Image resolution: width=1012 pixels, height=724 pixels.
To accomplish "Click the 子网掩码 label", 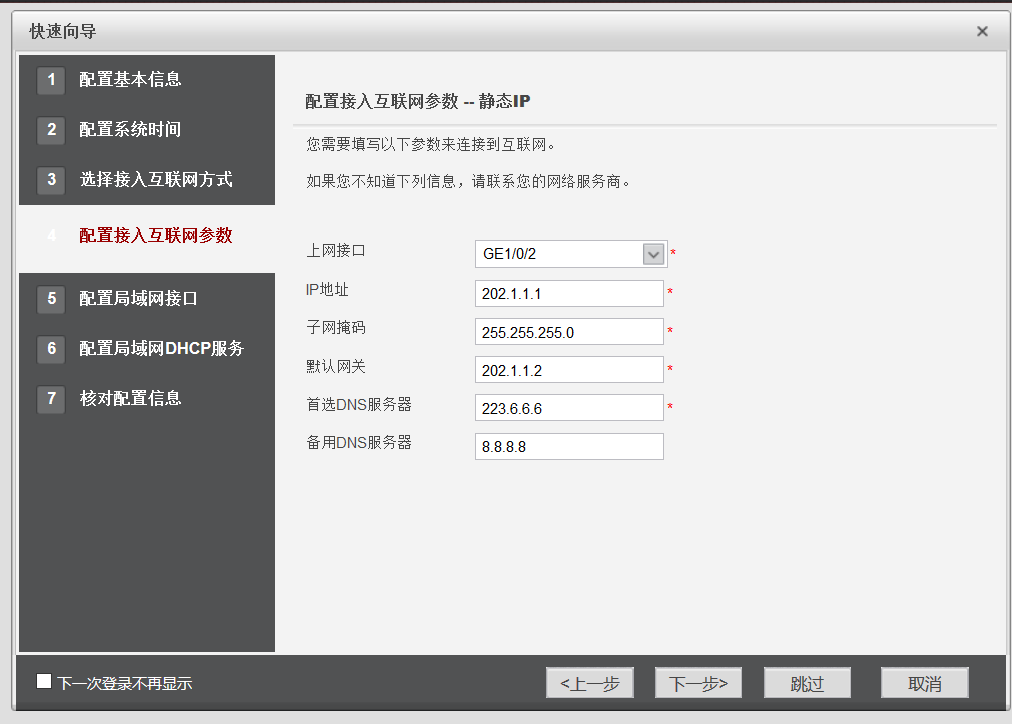I will tap(336, 328).
